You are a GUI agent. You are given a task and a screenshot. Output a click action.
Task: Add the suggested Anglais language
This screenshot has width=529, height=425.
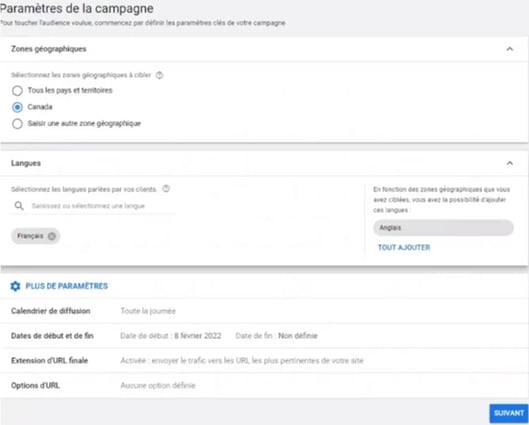coord(443,228)
